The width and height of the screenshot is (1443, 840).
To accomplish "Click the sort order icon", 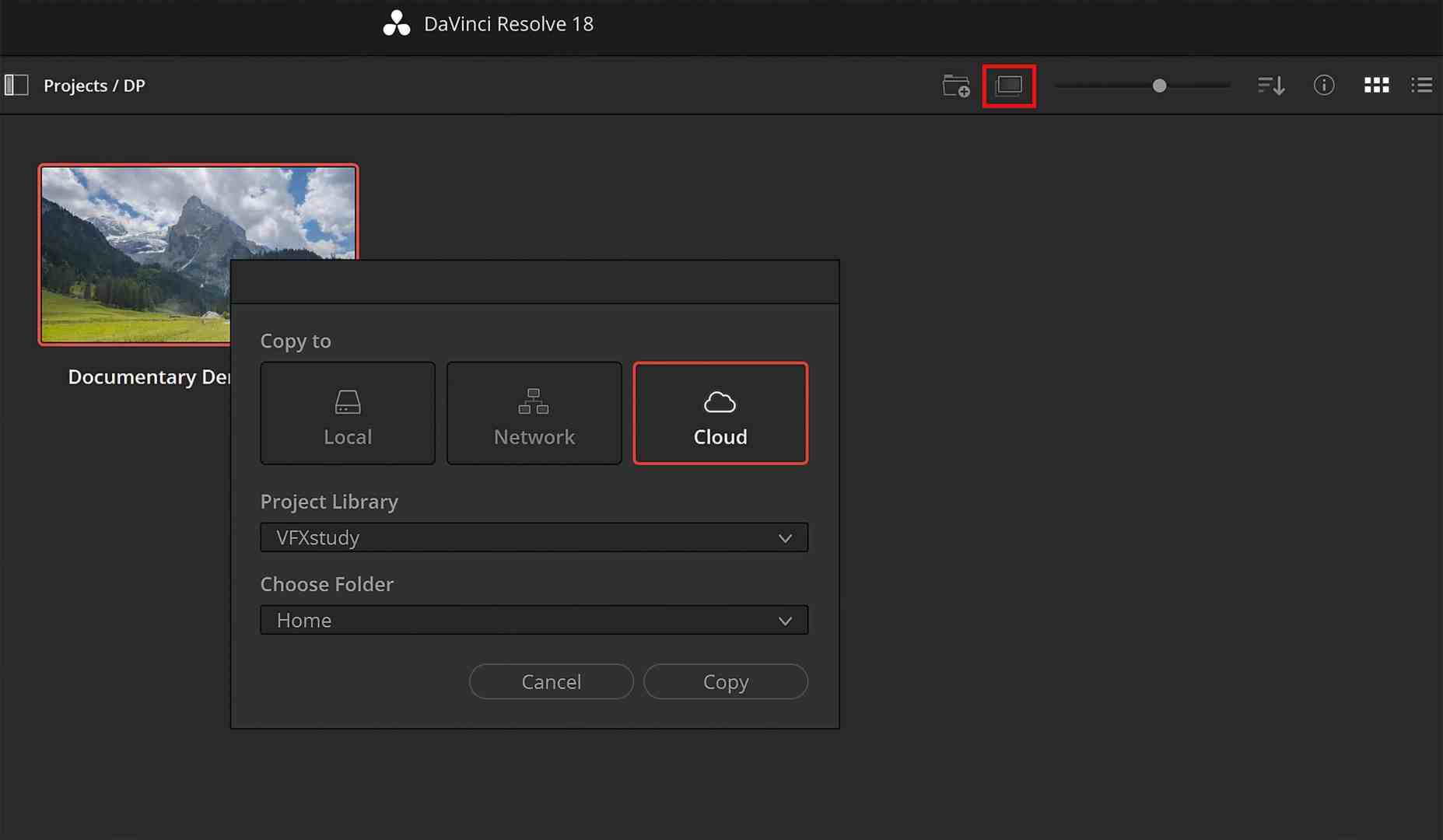I will (x=1270, y=86).
